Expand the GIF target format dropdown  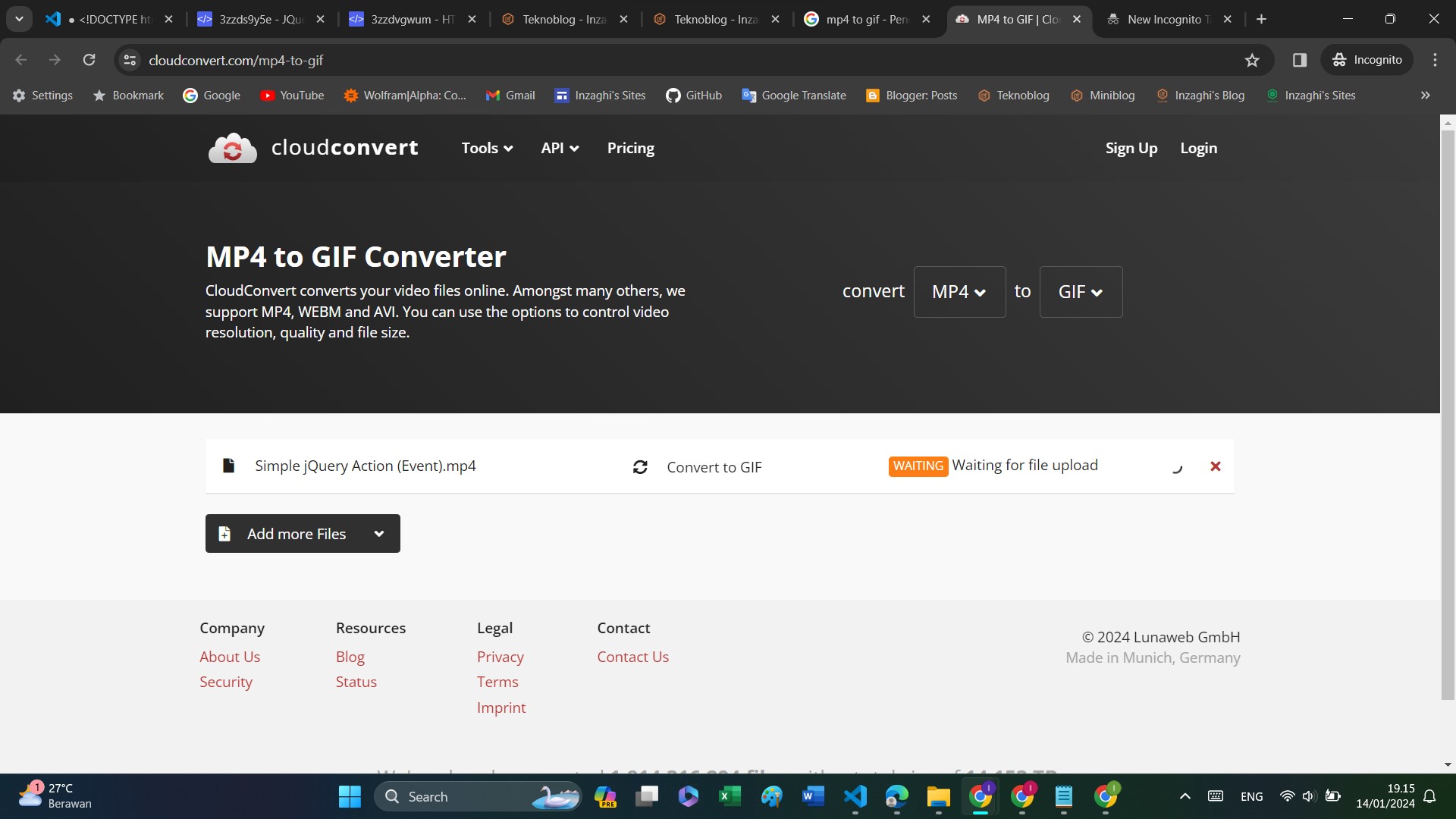coord(1081,292)
